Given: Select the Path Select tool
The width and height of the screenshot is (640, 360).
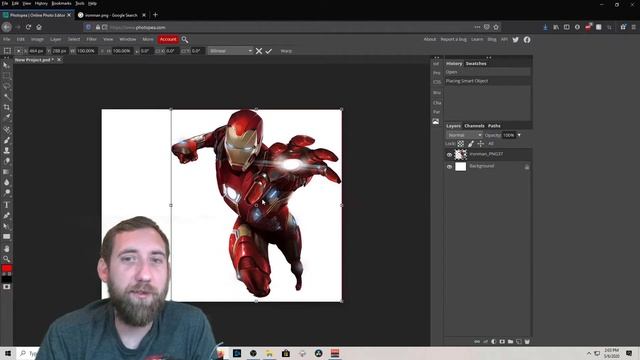Looking at the screenshot, I should [7, 226].
